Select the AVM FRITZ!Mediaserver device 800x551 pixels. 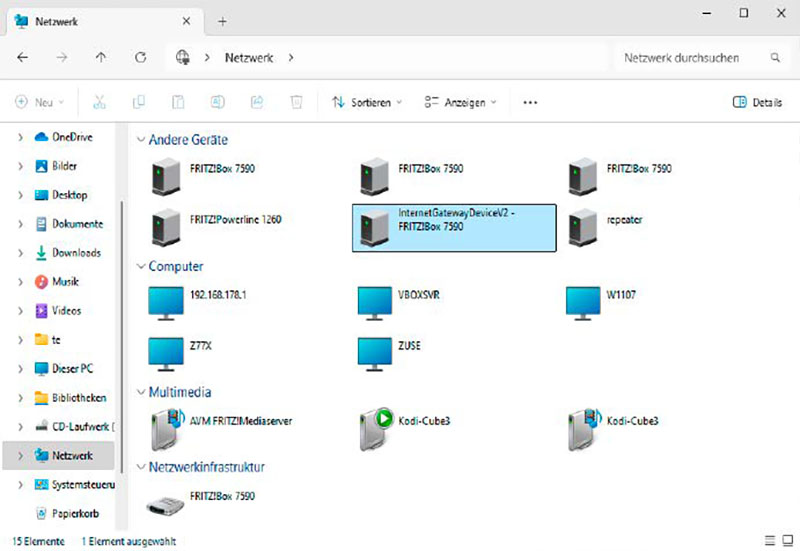[x=221, y=430]
